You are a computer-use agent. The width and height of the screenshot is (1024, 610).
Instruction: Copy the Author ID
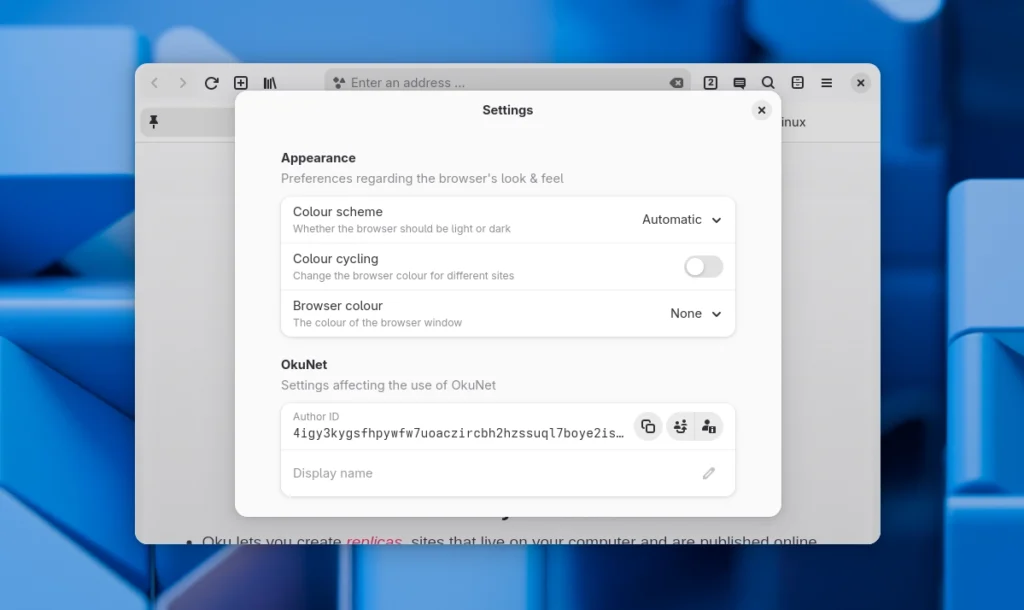click(648, 426)
